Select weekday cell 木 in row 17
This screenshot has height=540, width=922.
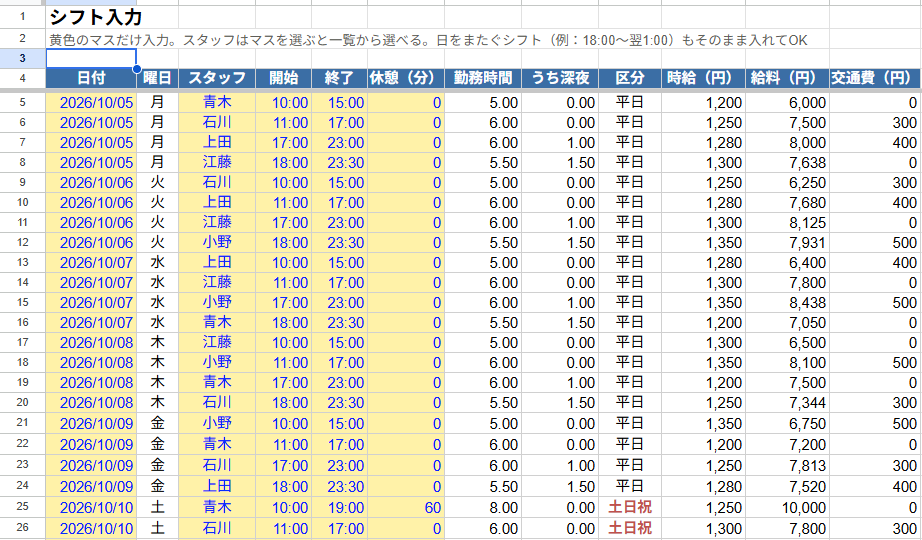[x=158, y=342]
